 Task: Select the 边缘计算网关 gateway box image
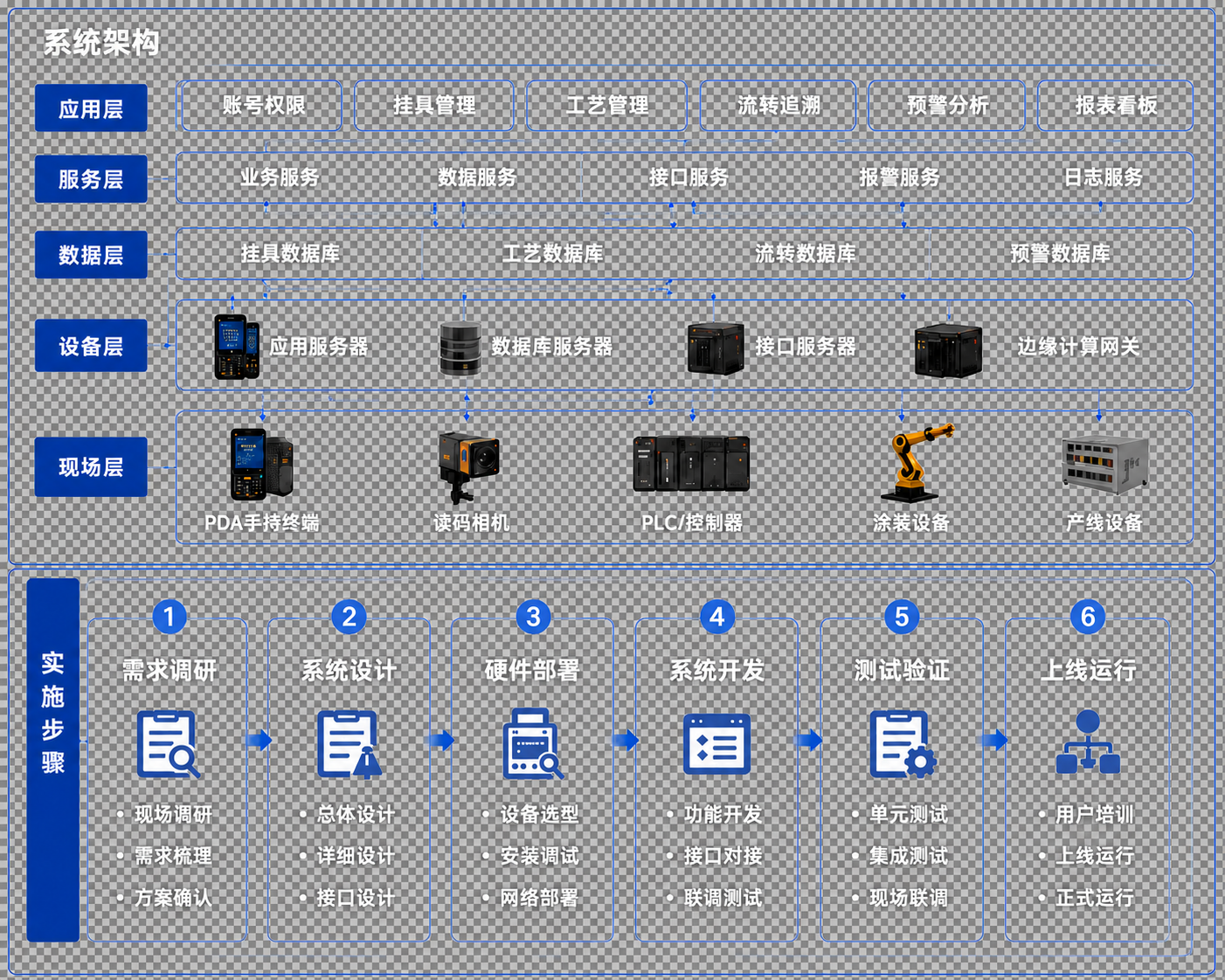coord(948,349)
